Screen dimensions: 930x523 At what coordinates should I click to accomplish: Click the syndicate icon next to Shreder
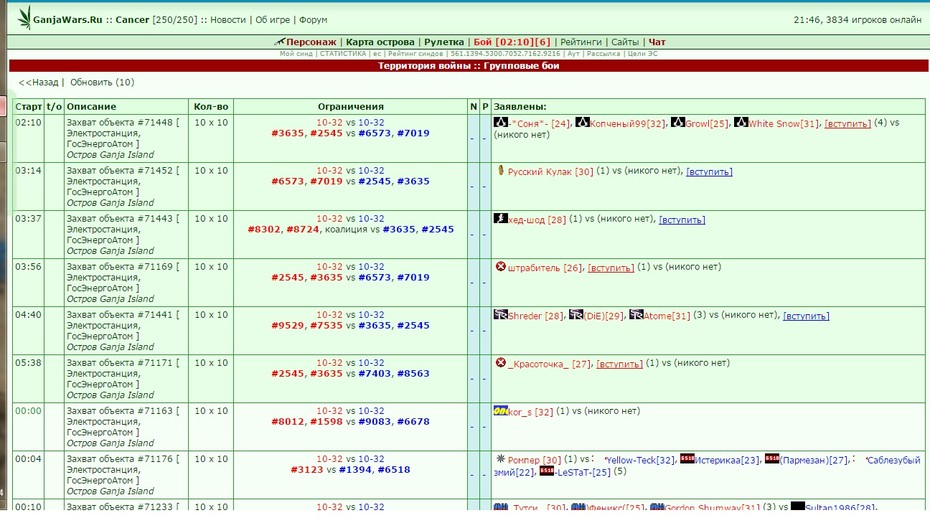point(501,314)
